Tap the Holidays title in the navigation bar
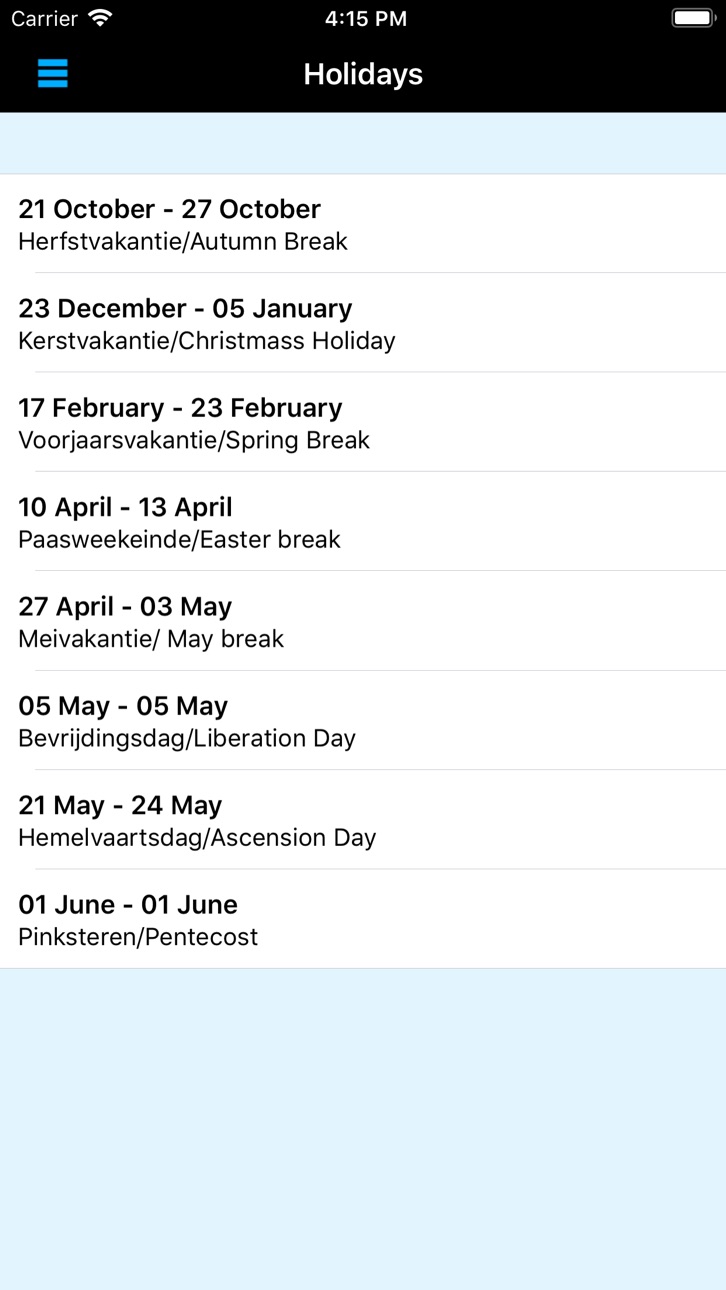 pos(363,74)
